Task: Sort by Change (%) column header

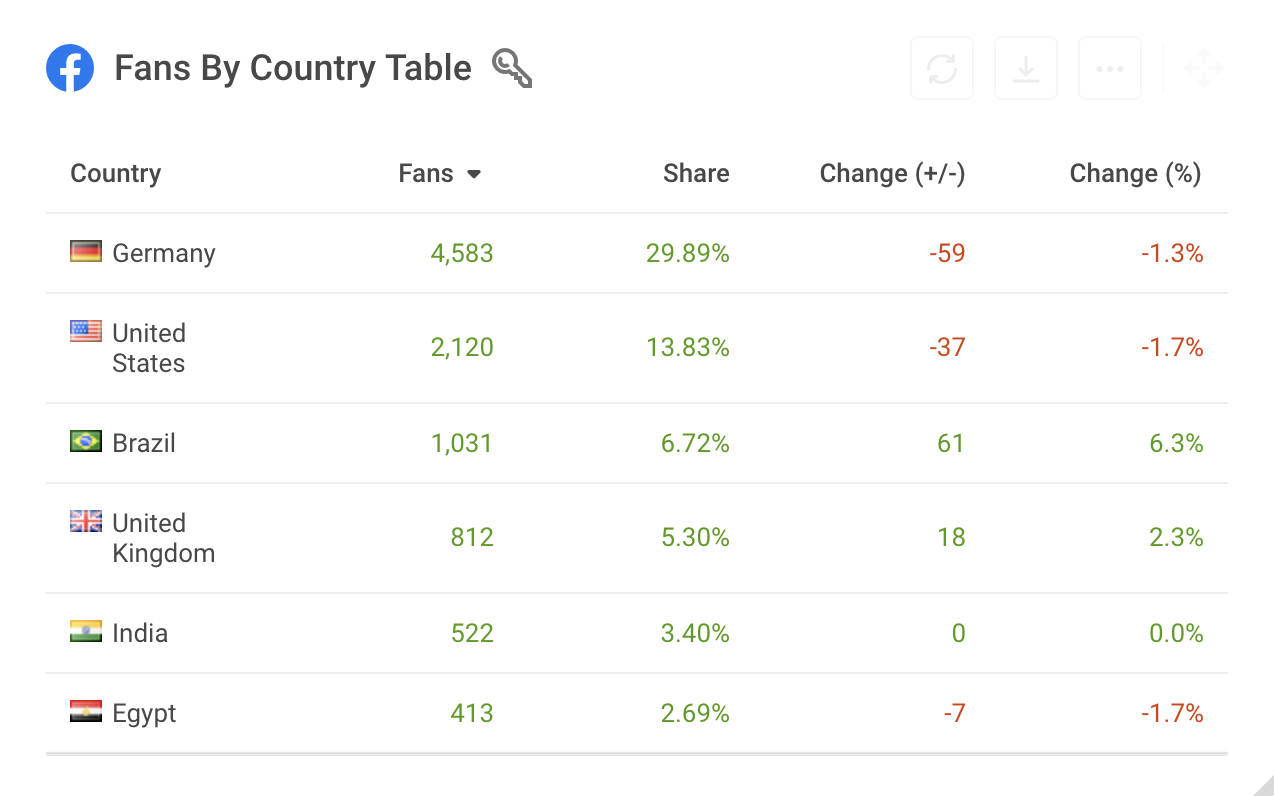Action: tap(1135, 173)
